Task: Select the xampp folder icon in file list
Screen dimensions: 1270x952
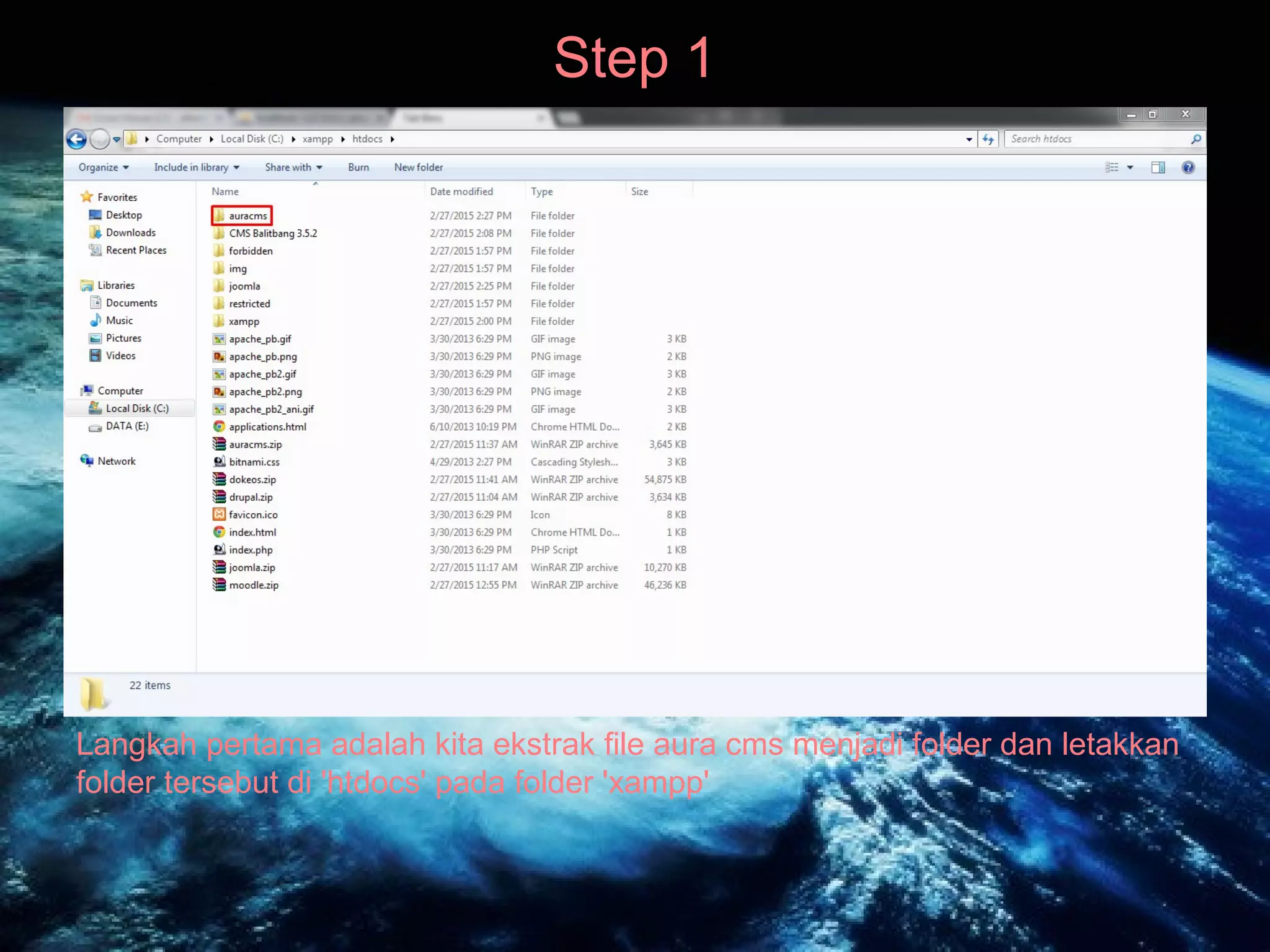Action: (x=219, y=321)
